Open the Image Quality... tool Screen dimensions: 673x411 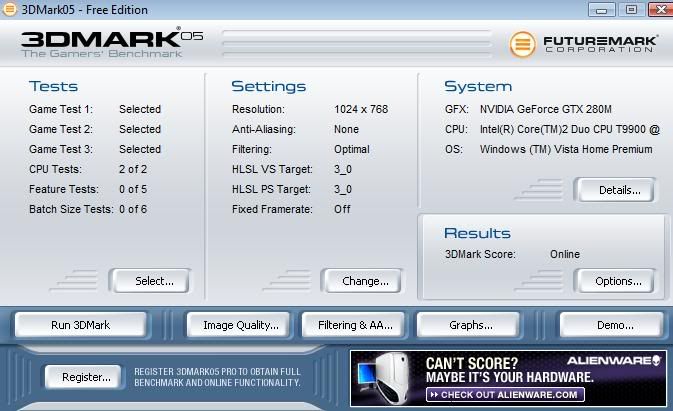239,325
